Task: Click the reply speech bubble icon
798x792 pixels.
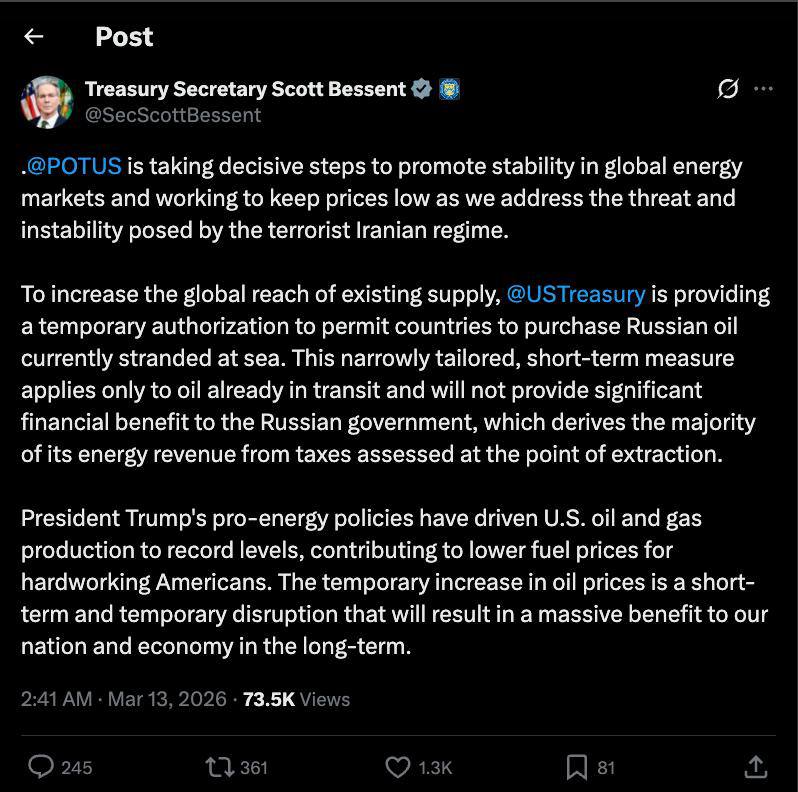Action: tap(41, 767)
